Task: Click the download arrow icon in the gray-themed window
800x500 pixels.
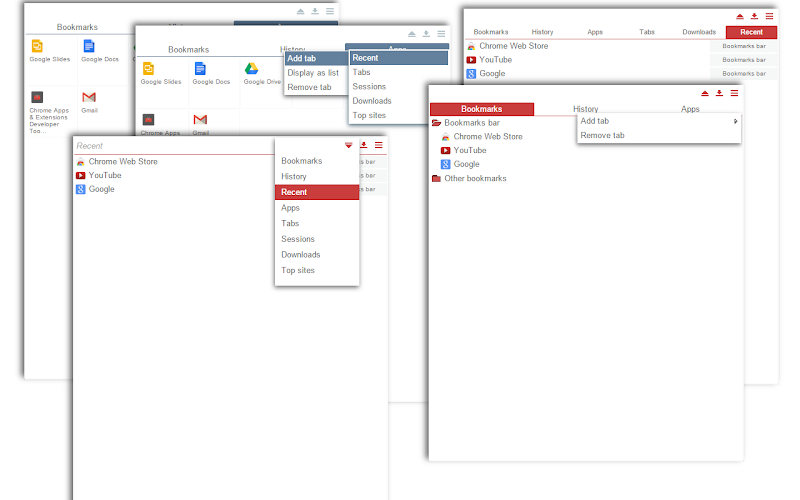Action: (315, 11)
